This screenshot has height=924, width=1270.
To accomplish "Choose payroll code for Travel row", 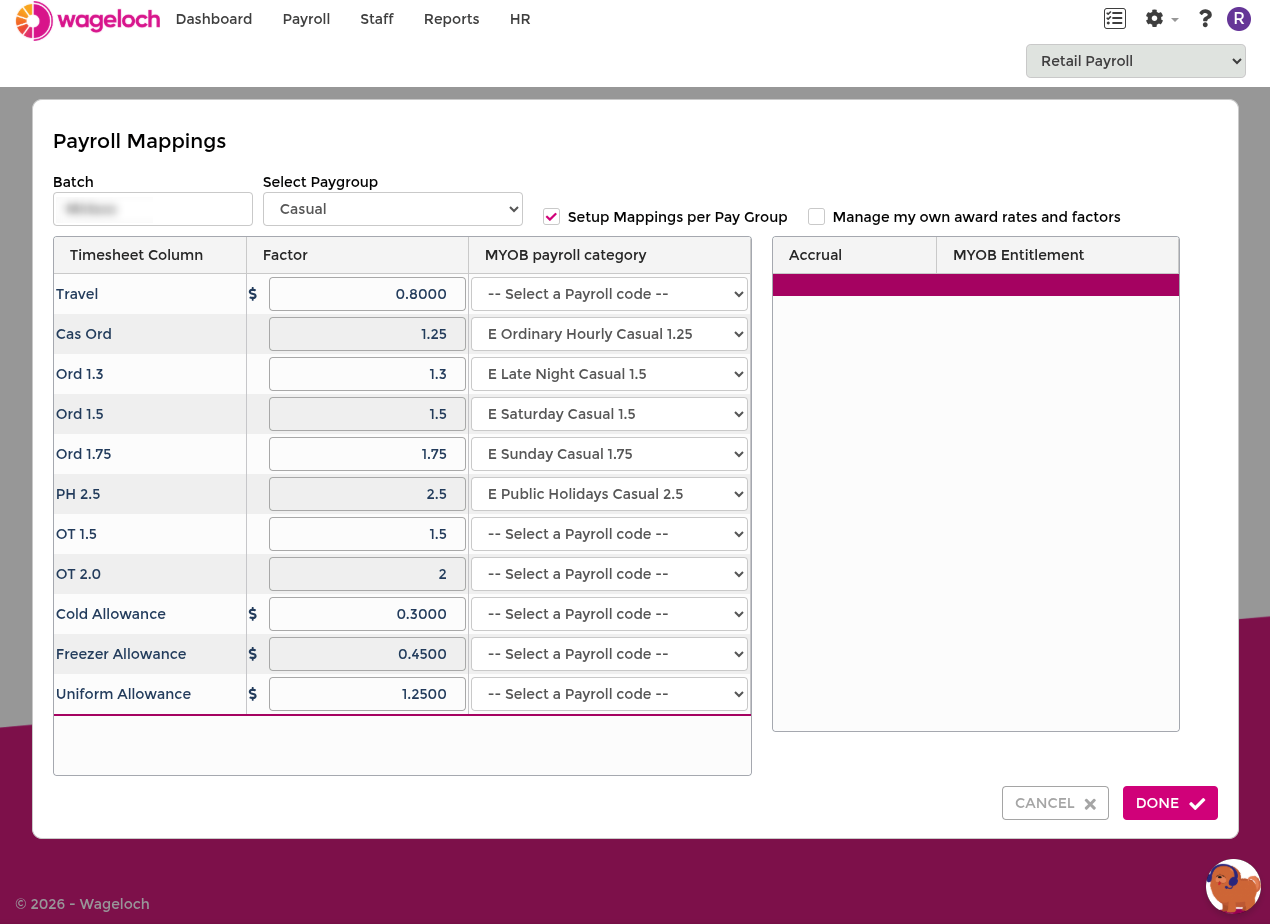I will coord(609,294).
